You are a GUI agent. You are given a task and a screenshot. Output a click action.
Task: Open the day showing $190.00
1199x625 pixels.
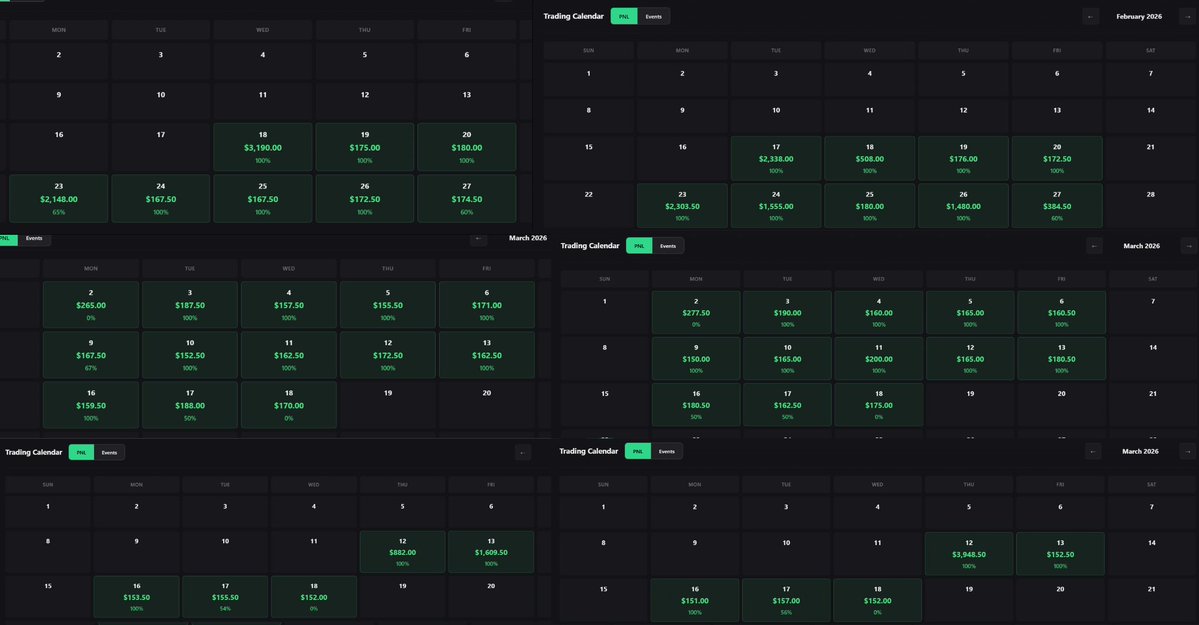point(787,312)
